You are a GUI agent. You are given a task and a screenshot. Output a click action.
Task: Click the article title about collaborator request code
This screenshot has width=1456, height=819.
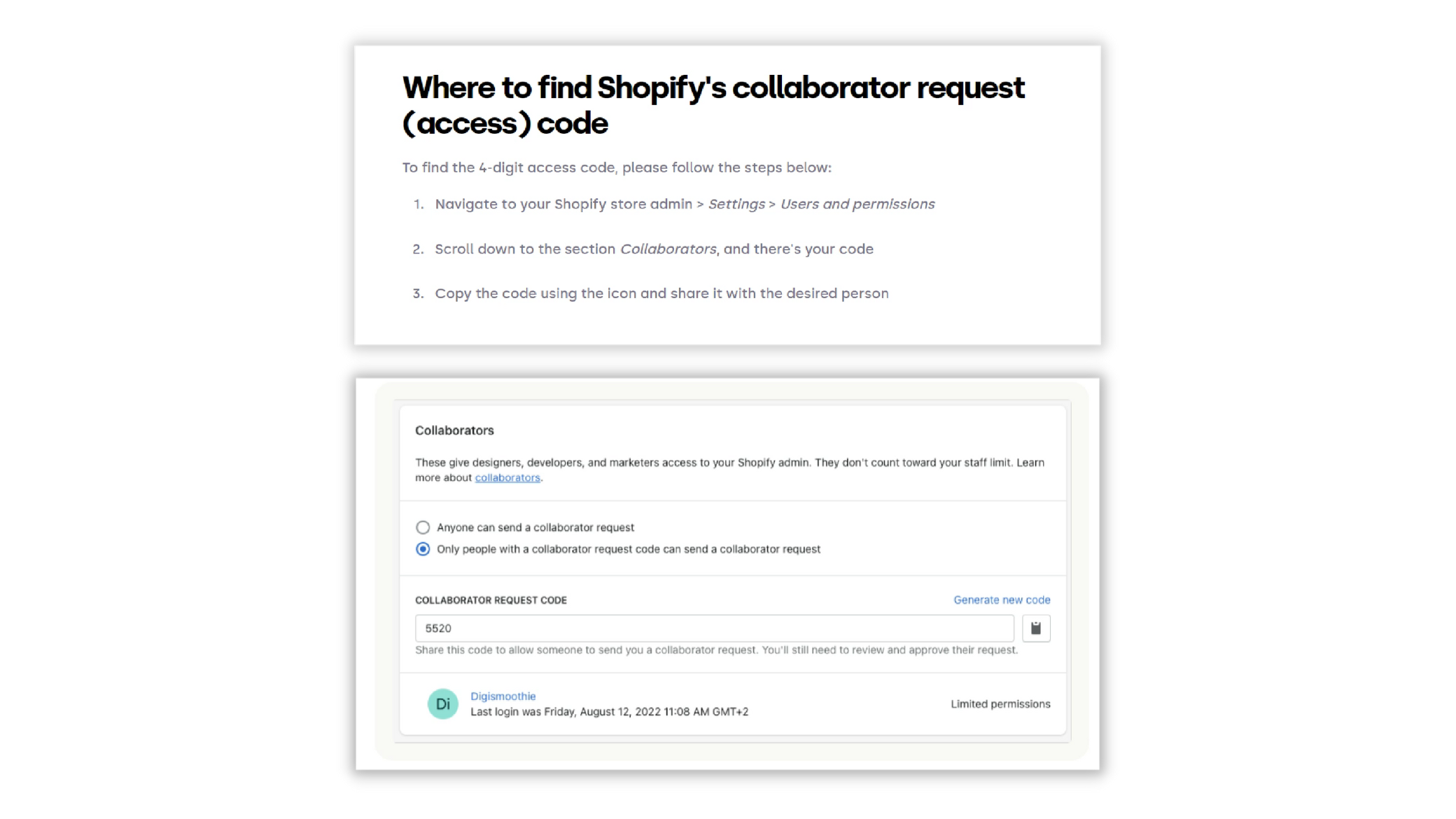coord(712,105)
